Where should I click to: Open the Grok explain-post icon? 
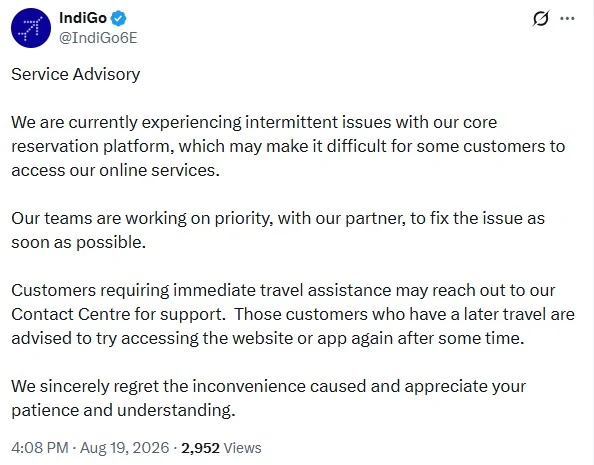[541, 18]
